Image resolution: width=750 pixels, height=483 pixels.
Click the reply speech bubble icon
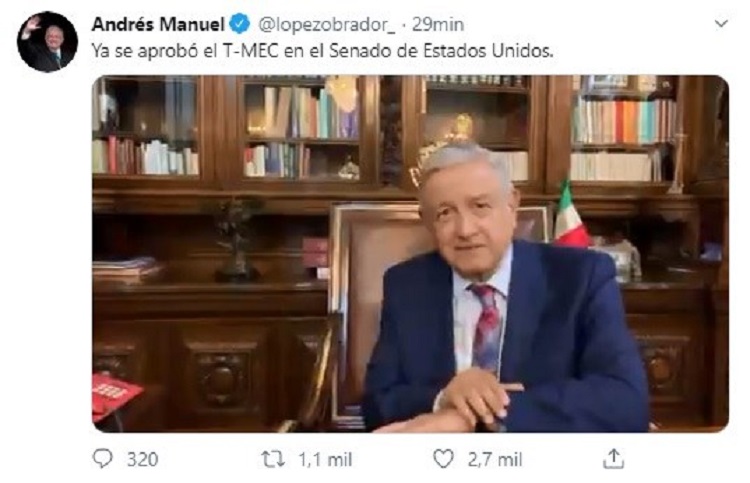[x=102, y=459]
